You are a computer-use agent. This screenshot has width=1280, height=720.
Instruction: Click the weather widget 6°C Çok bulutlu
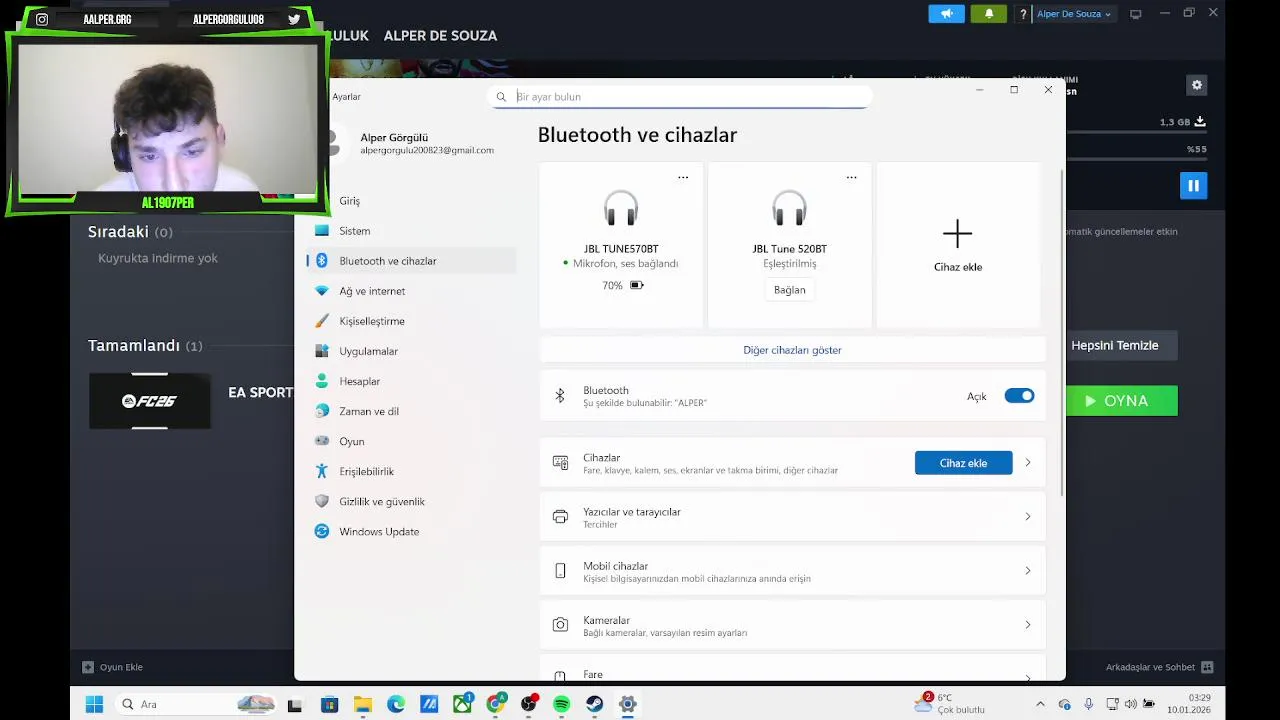(x=950, y=704)
